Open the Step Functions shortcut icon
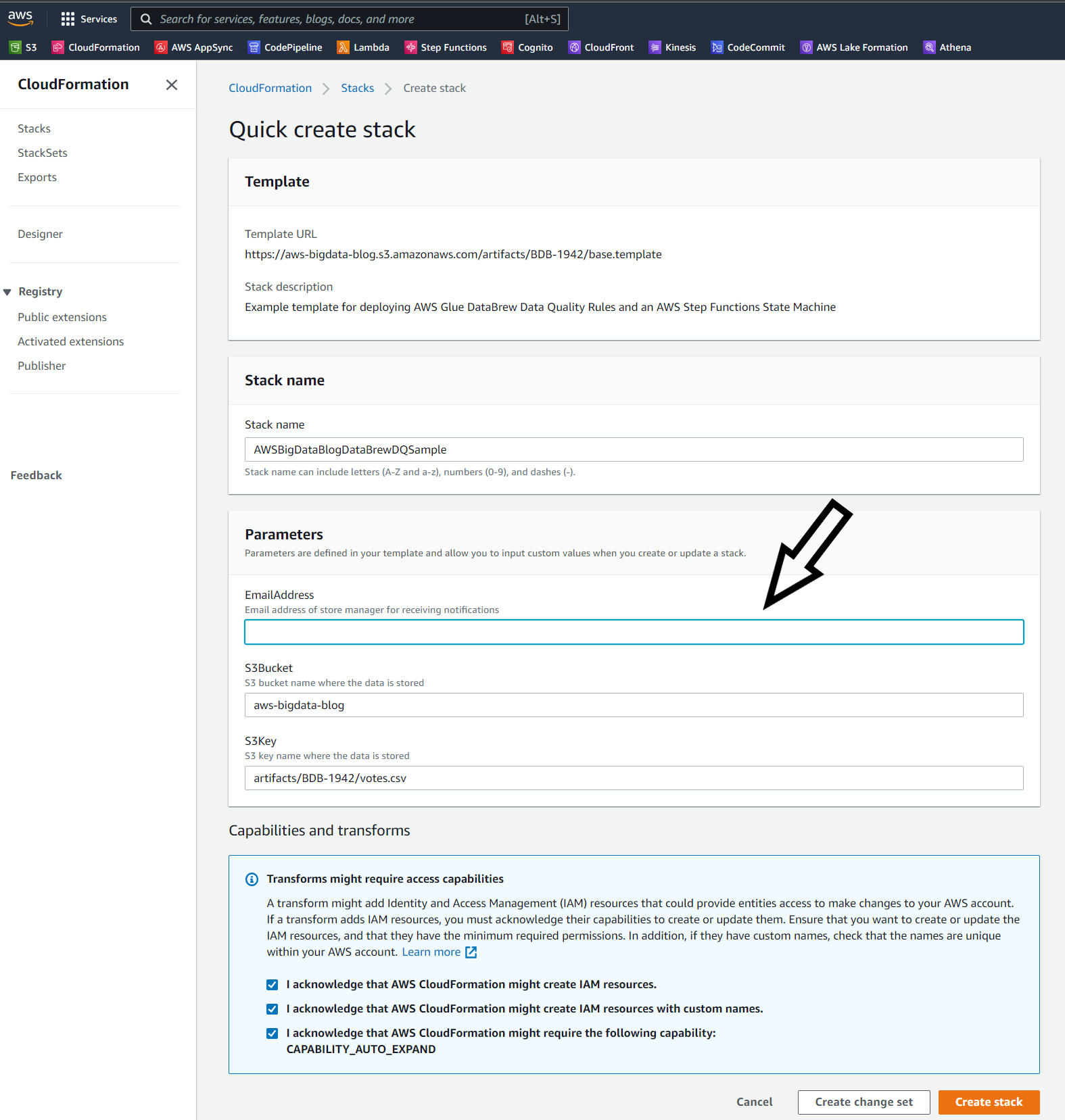 (x=410, y=47)
